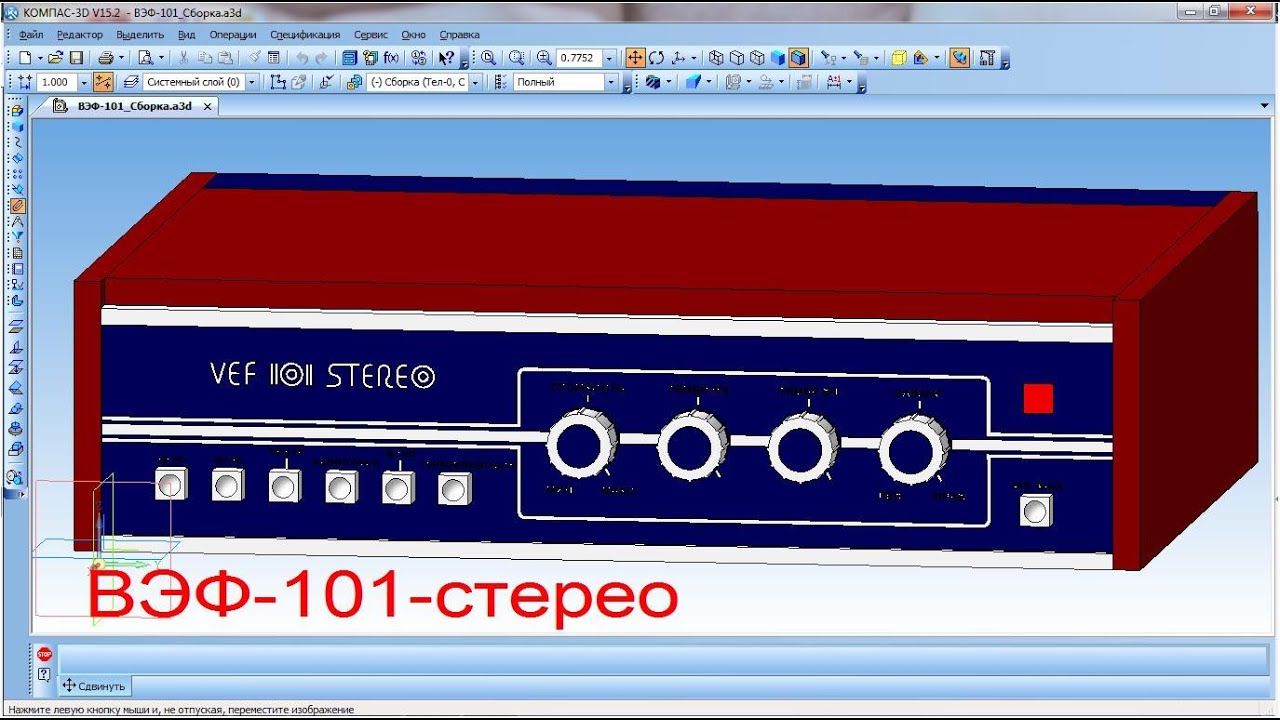Click the yellow cube icon

point(899,58)
